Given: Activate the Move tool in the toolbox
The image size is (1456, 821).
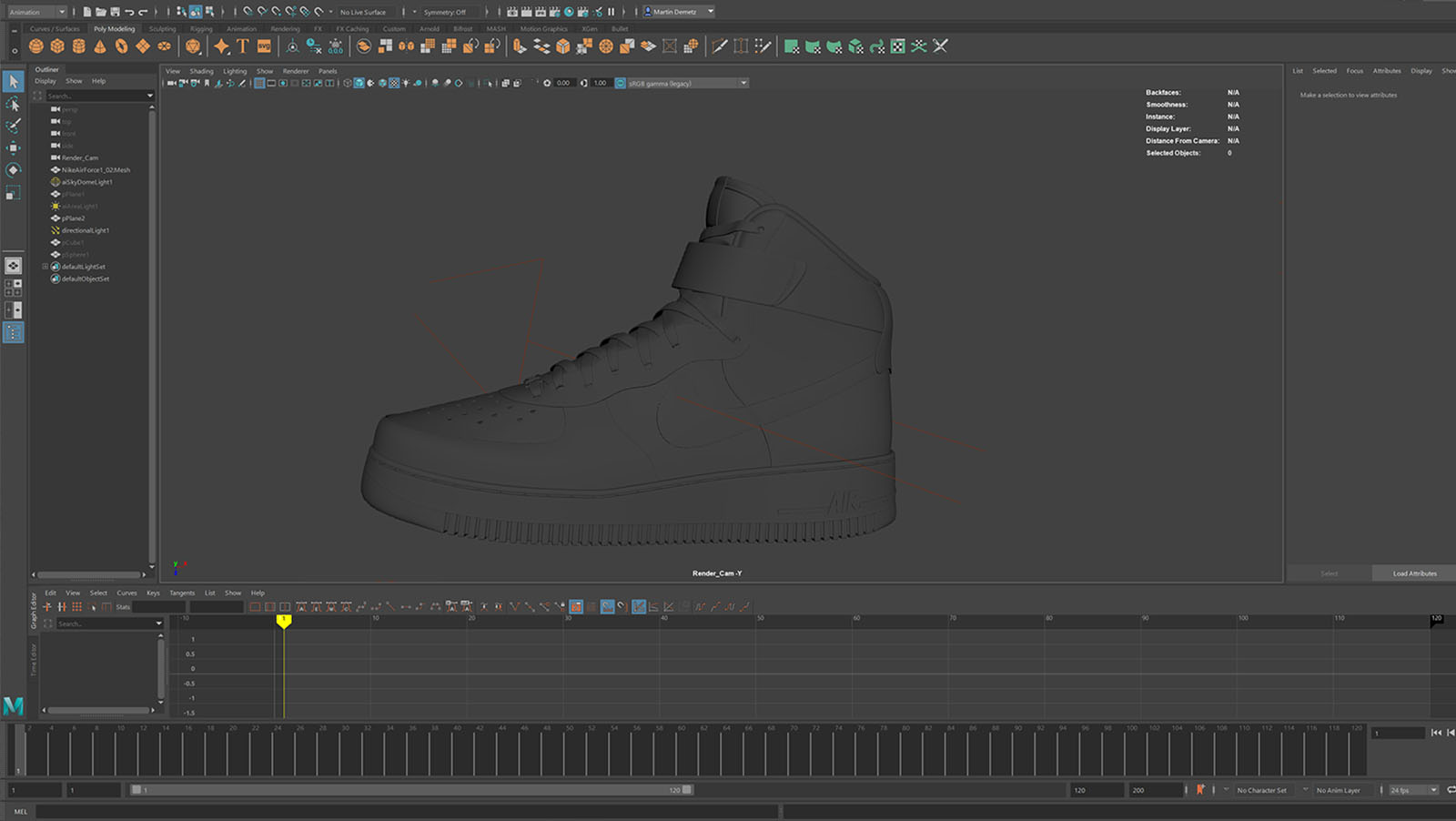Looking at the screenshot, I should tap(13, 147).
